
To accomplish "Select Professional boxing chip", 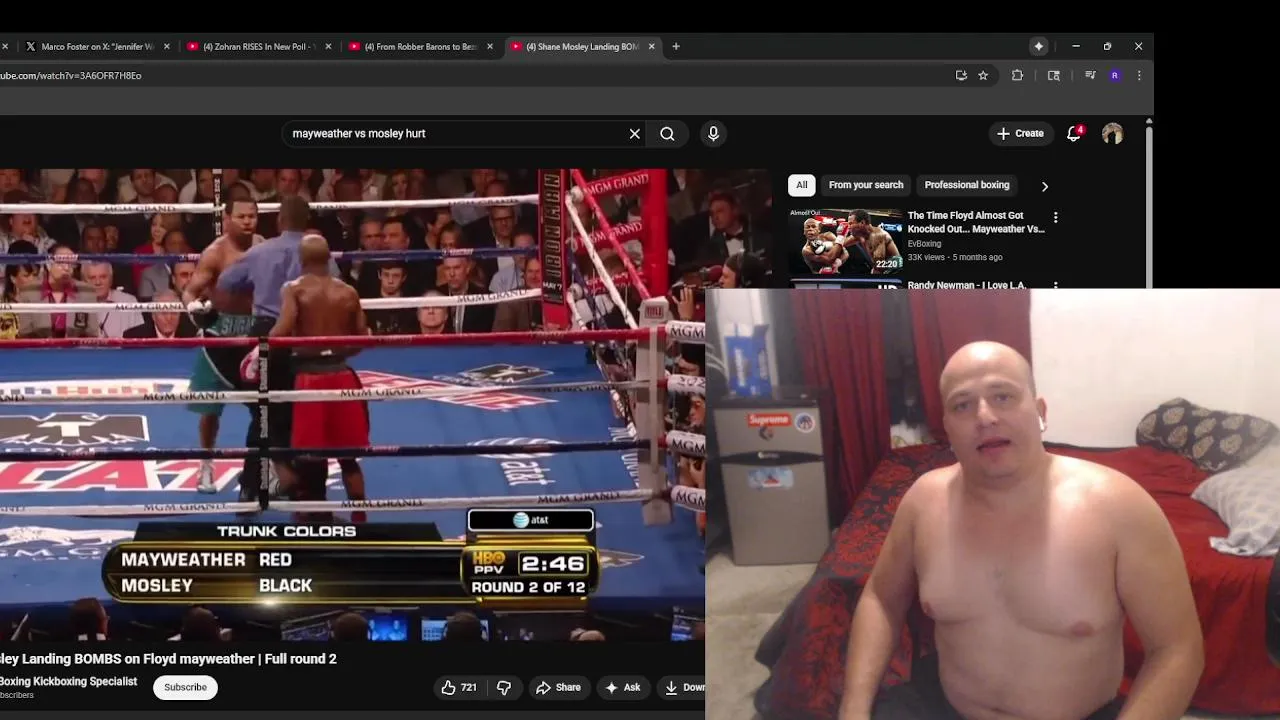I will pos(967,185).
